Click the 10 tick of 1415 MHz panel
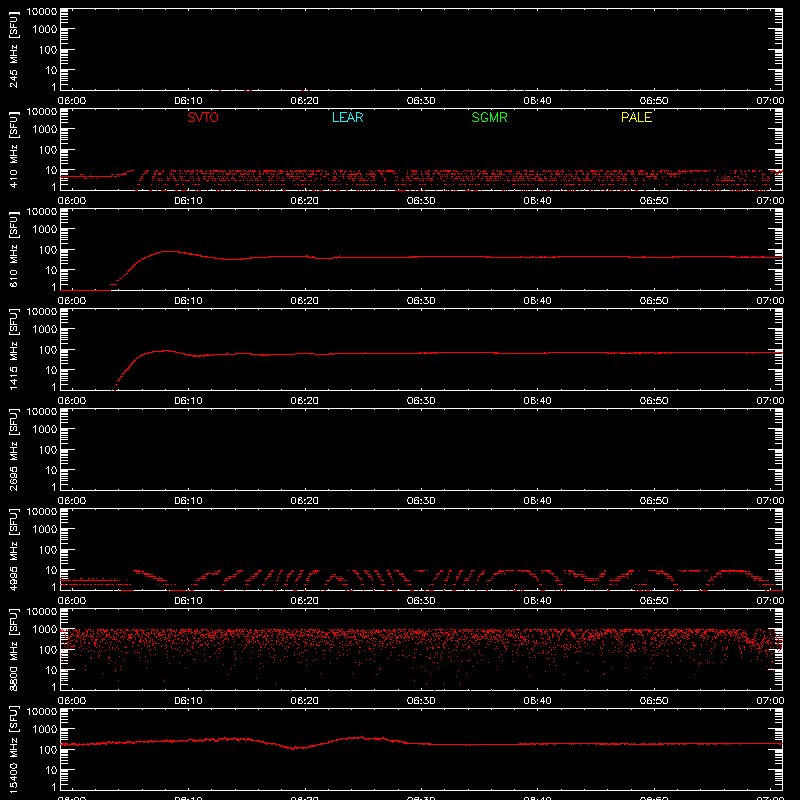The image size is (800, 800). 52,370
